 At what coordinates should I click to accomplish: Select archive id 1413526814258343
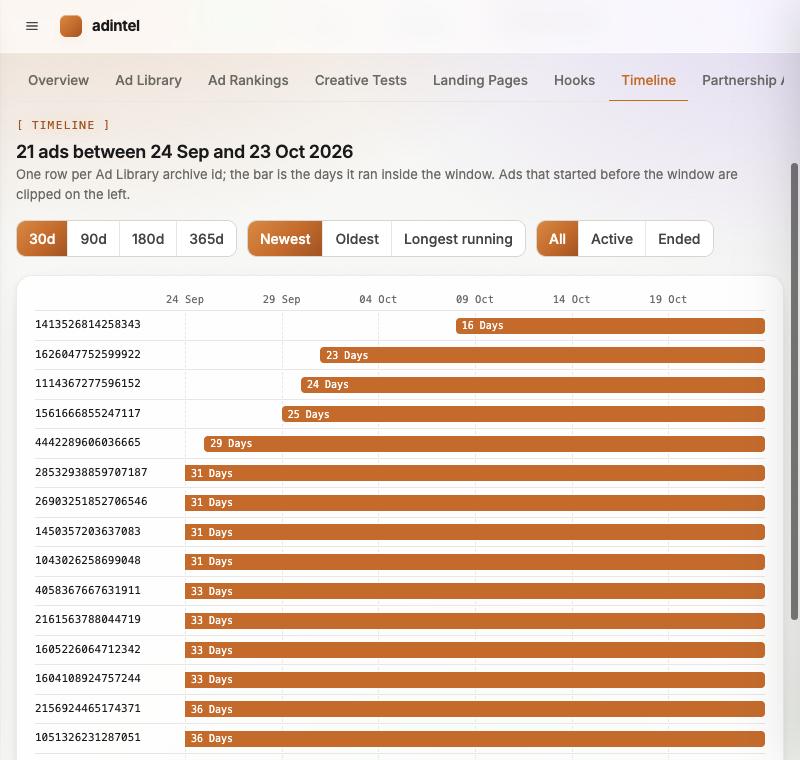88,324
